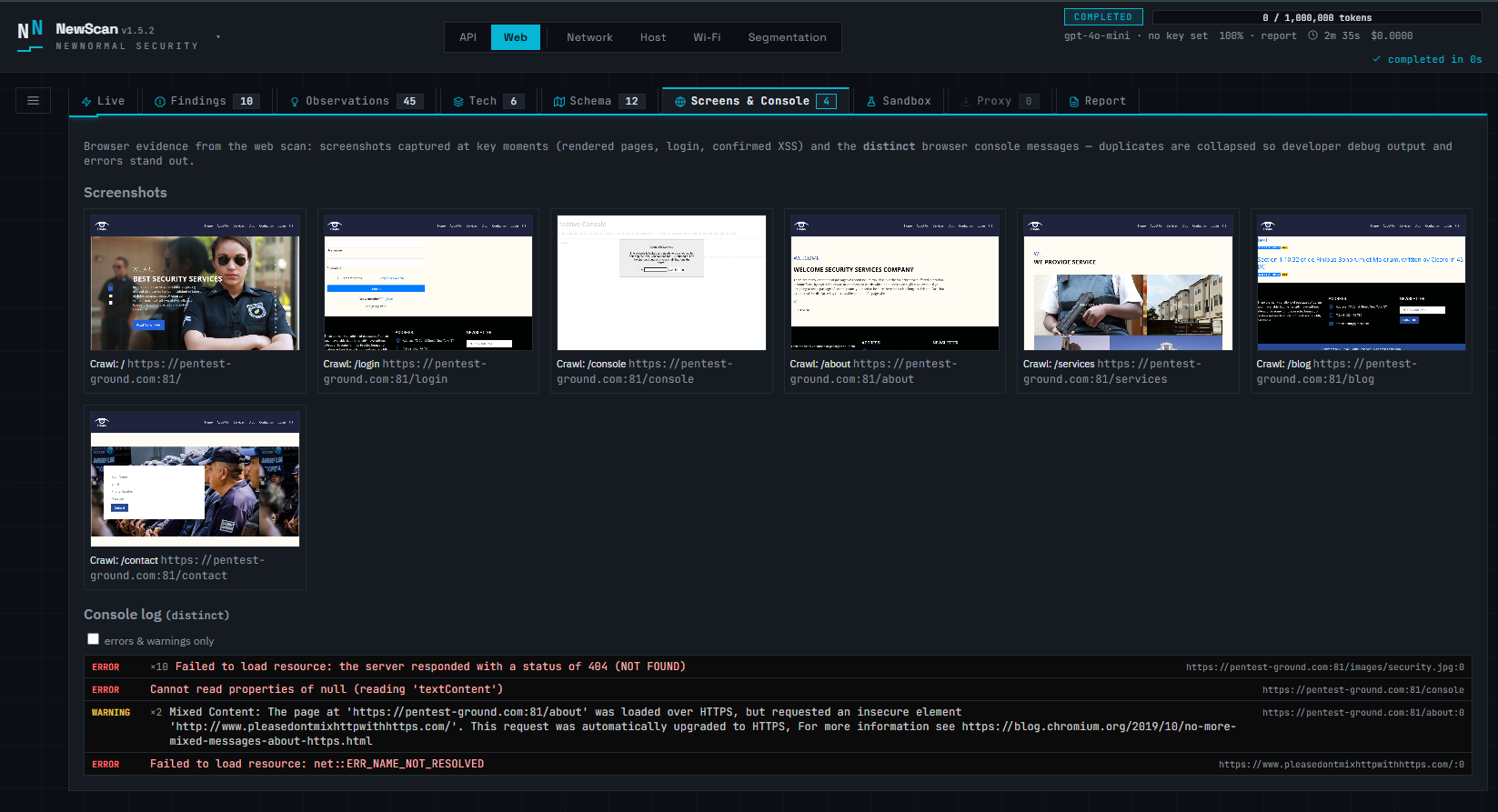Screen dimensions: 1498x812
Task: Follow the pentest-ground.com:81/login link
Action: [x=405, y=371]
